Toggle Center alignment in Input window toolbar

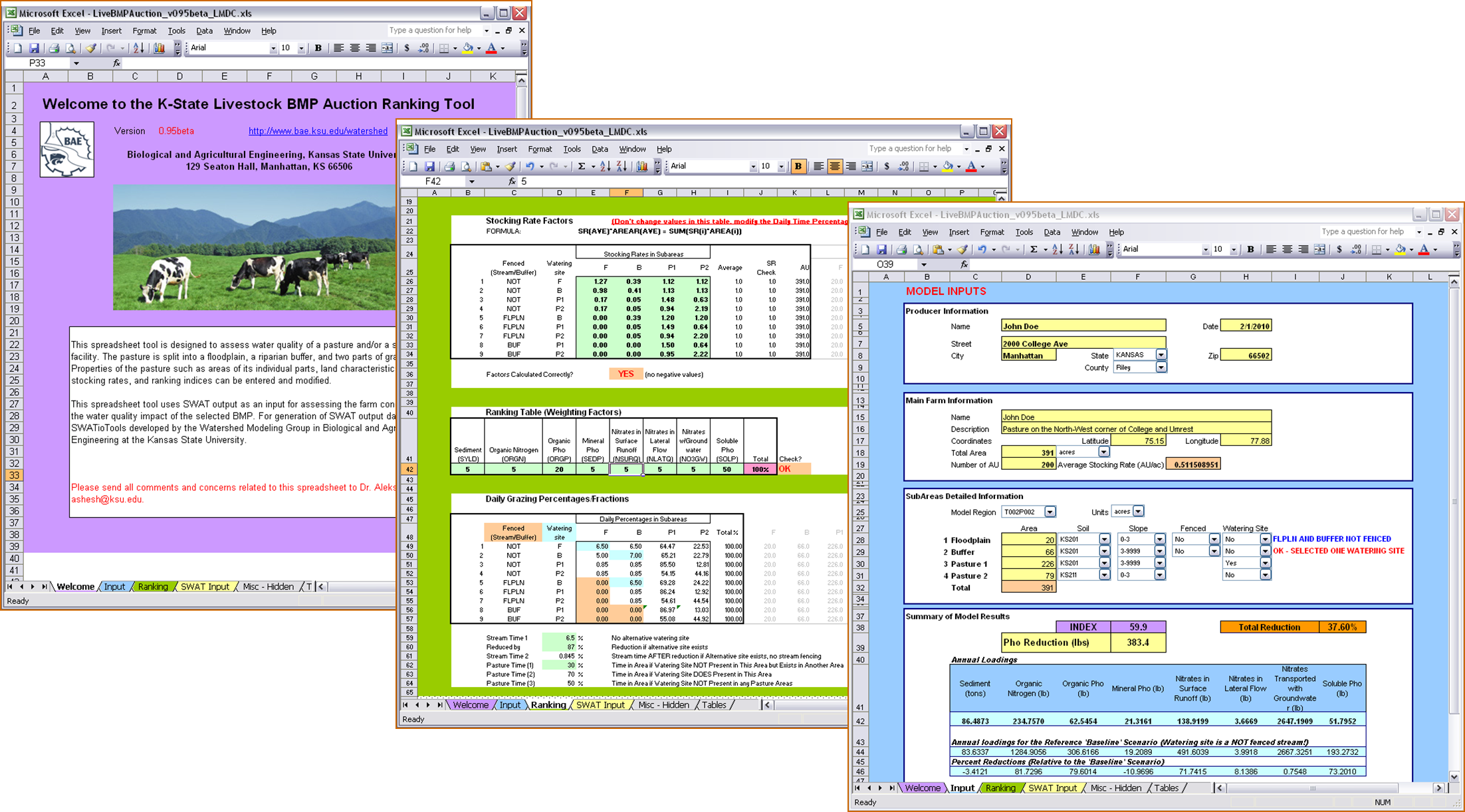(1288, 250)
